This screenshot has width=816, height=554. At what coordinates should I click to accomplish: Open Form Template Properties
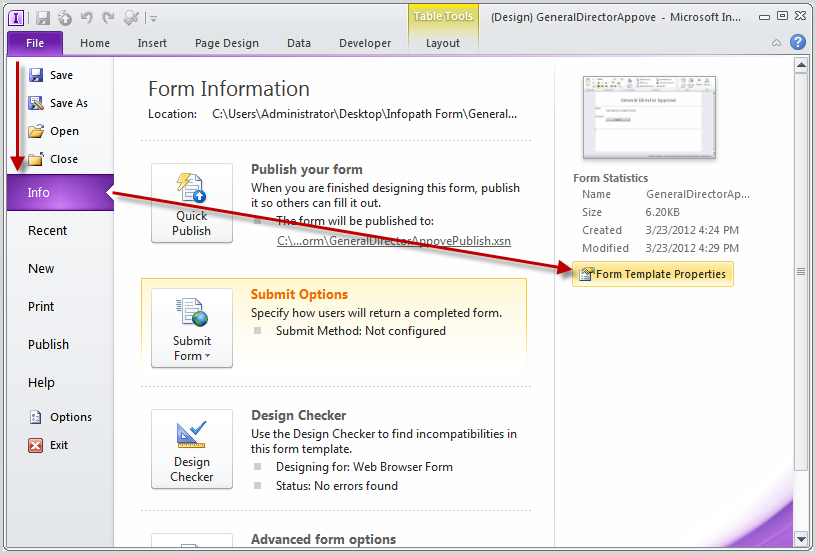(x=653, y=274)
